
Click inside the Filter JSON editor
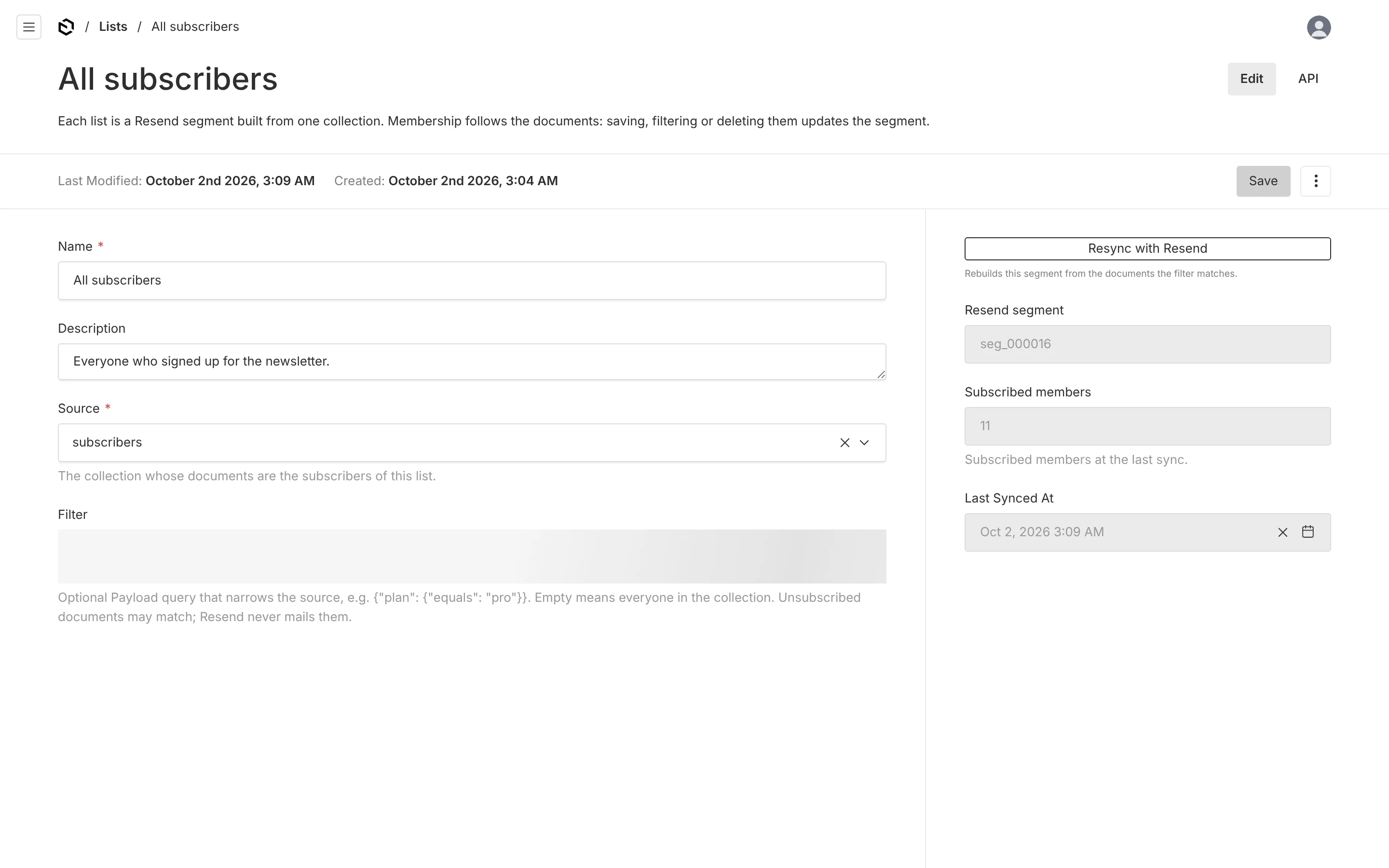pyautogui.click(x=472, y=556)
